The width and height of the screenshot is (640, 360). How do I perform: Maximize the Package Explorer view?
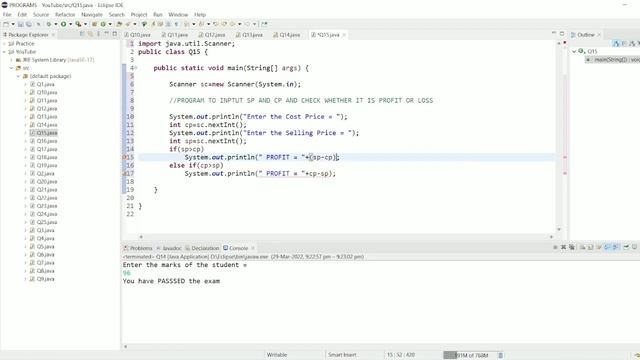115,34
